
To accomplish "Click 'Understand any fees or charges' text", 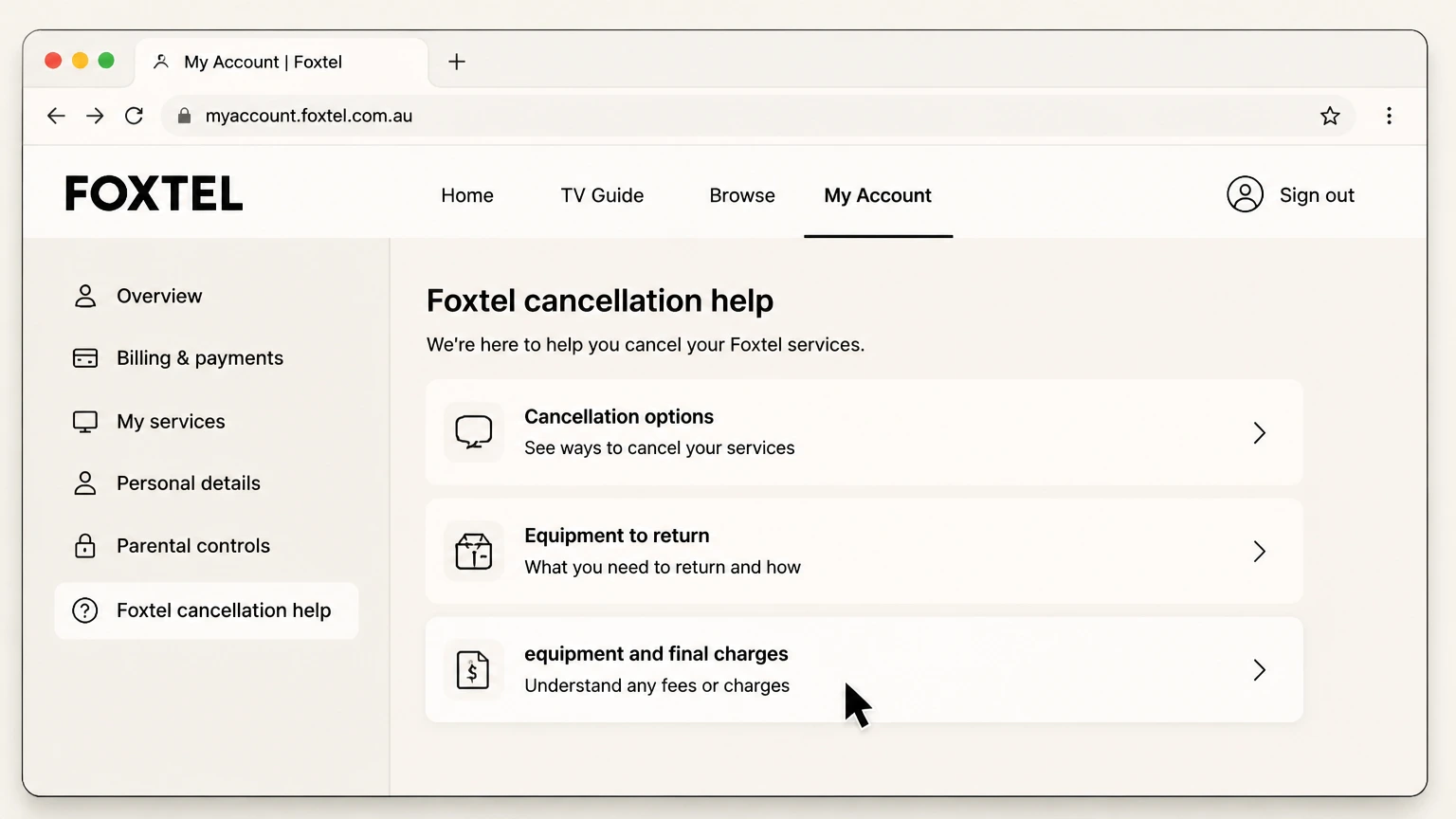I will (657, 685).
